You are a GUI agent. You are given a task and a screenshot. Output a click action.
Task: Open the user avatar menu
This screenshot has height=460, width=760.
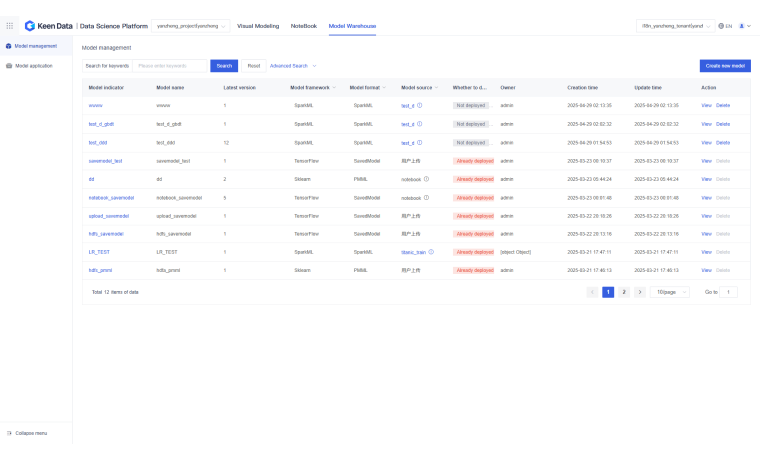click(742, 25)
